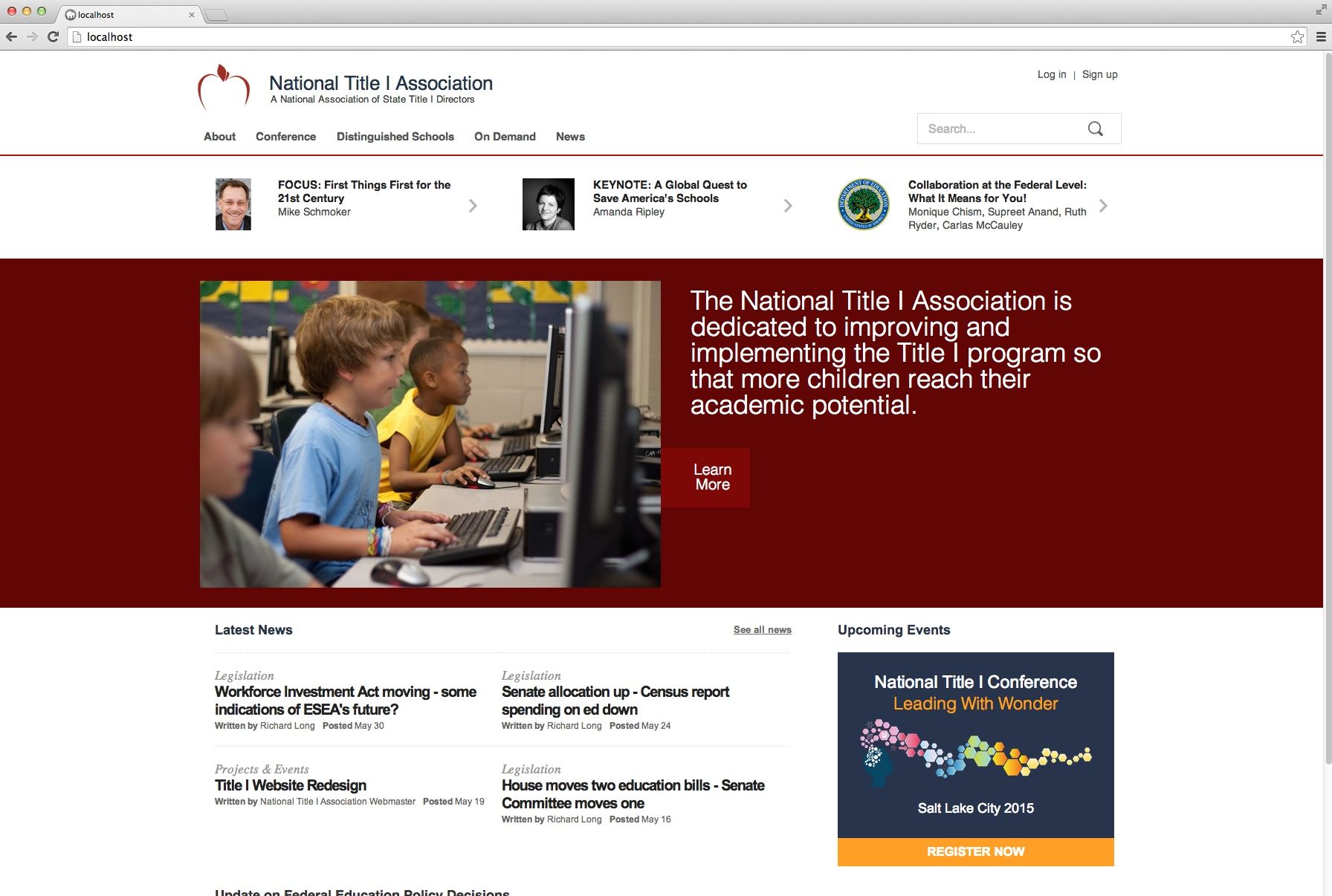
Task: Open the Chrome hamburger menu
Action: pyautogui.click(x=1321, y=36)
